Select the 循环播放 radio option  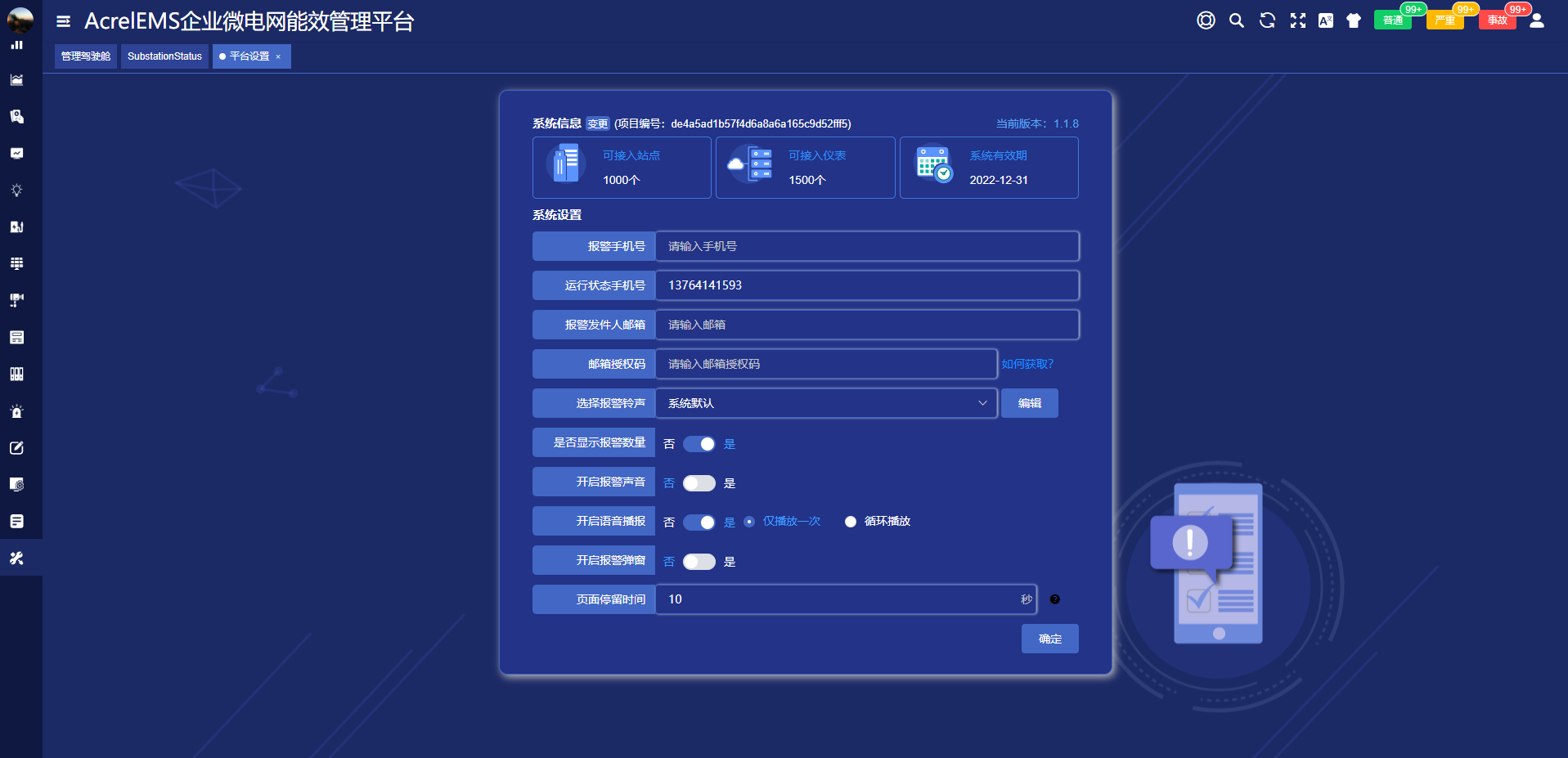pyautogui.click(x=851, y=522)
